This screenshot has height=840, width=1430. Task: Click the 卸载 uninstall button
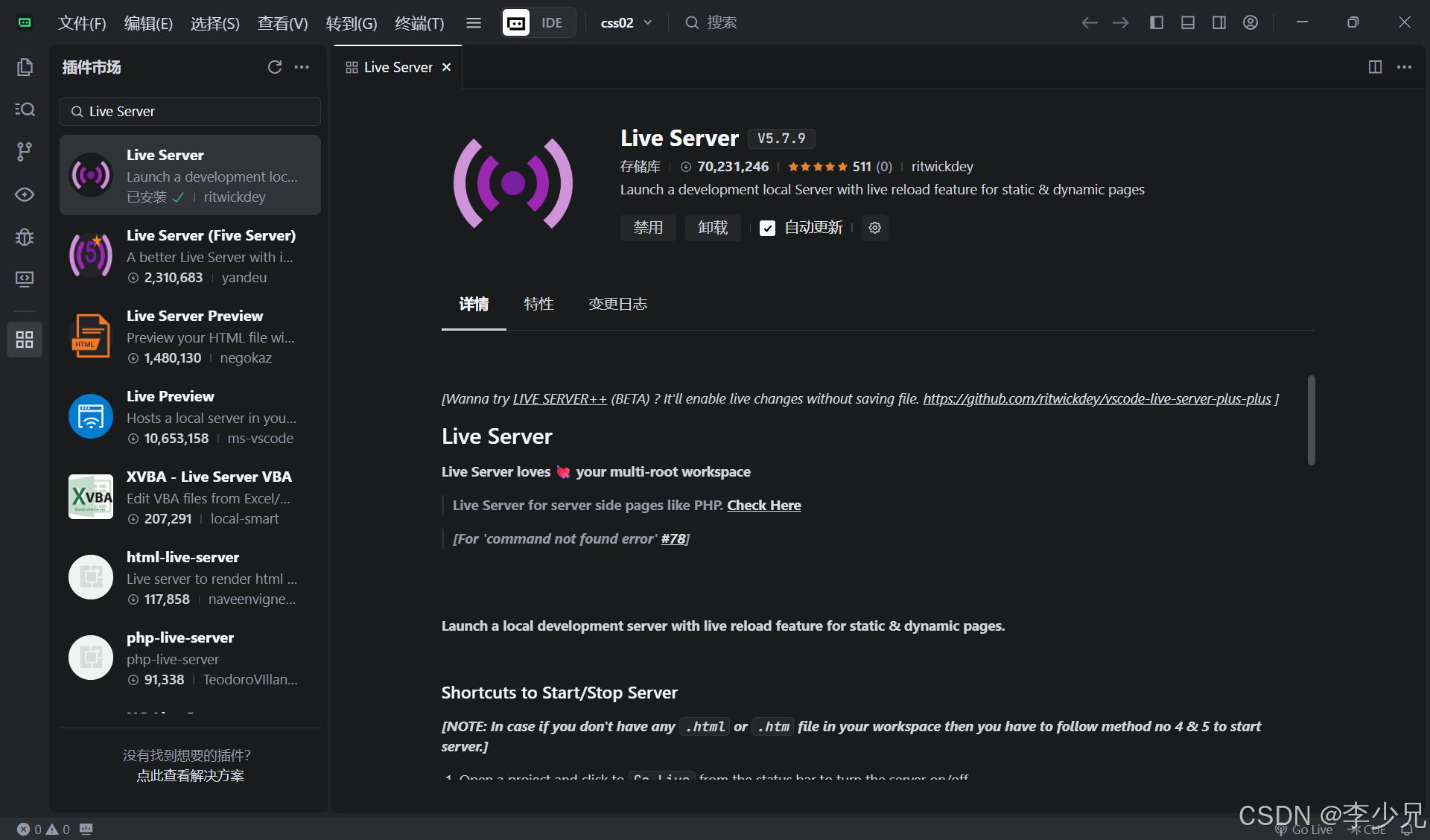[713, 228]
